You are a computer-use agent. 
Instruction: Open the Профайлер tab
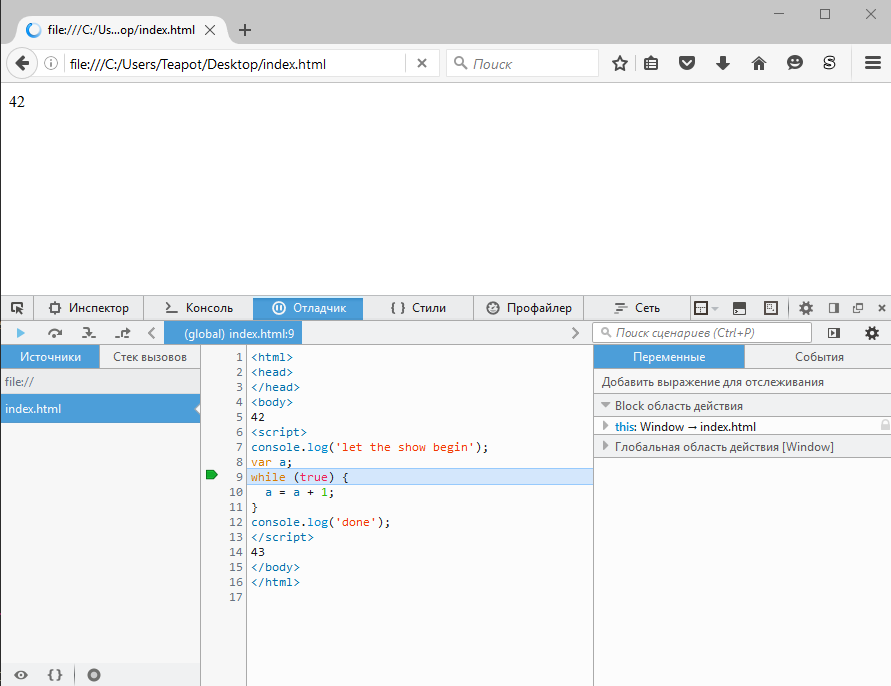(528, 308)
